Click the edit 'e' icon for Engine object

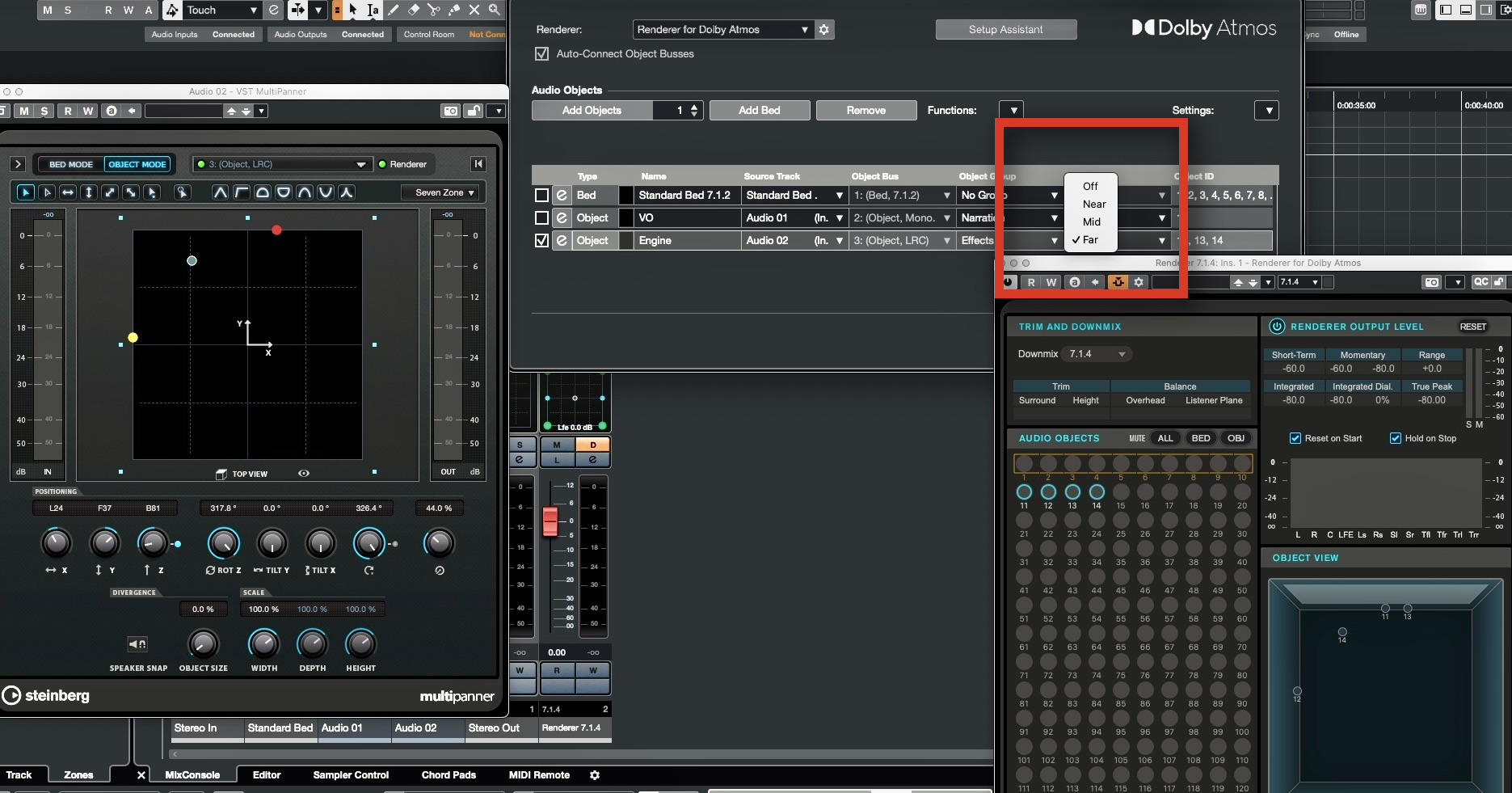(562, 241)
